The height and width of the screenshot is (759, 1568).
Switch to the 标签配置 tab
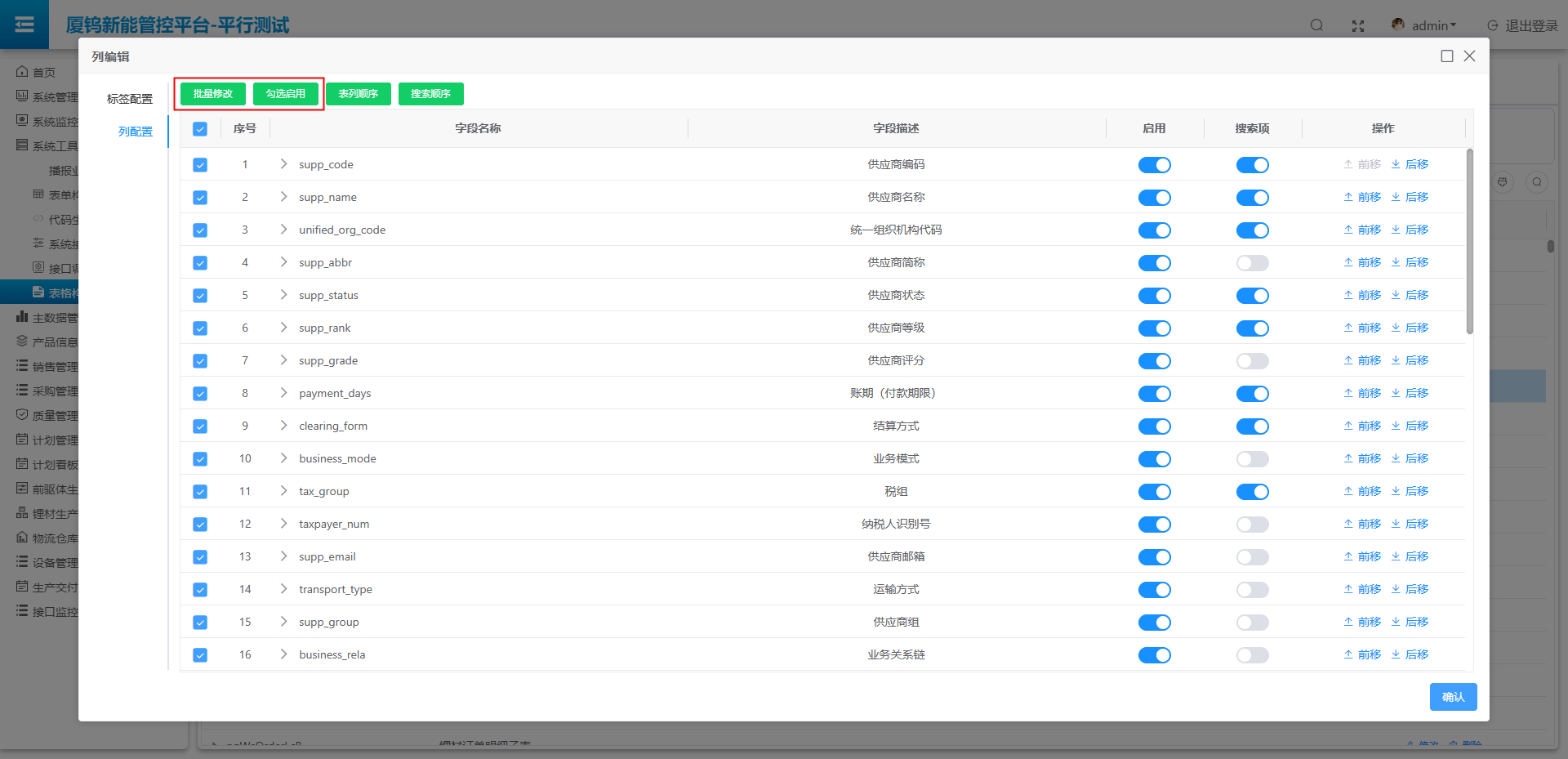point(130,99)
